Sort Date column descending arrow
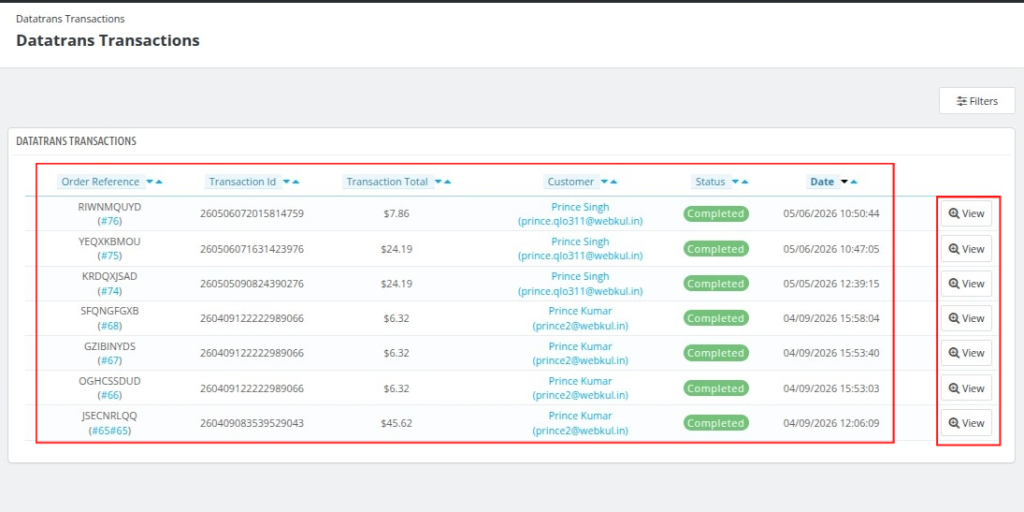This screenshot has width=1024, height=512. (844, 182)
